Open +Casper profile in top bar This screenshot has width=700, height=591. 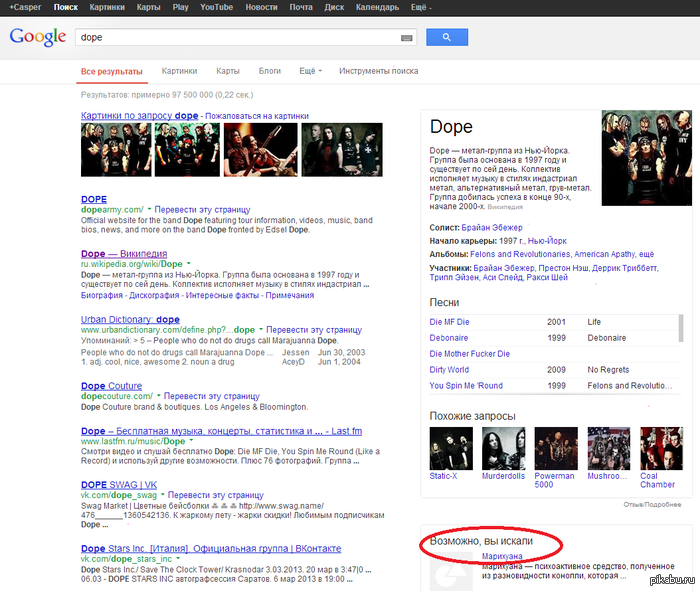pos(25,8)
